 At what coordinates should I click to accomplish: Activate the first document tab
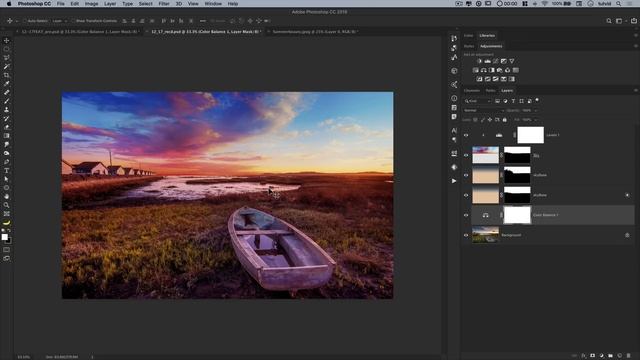(80, 31)
